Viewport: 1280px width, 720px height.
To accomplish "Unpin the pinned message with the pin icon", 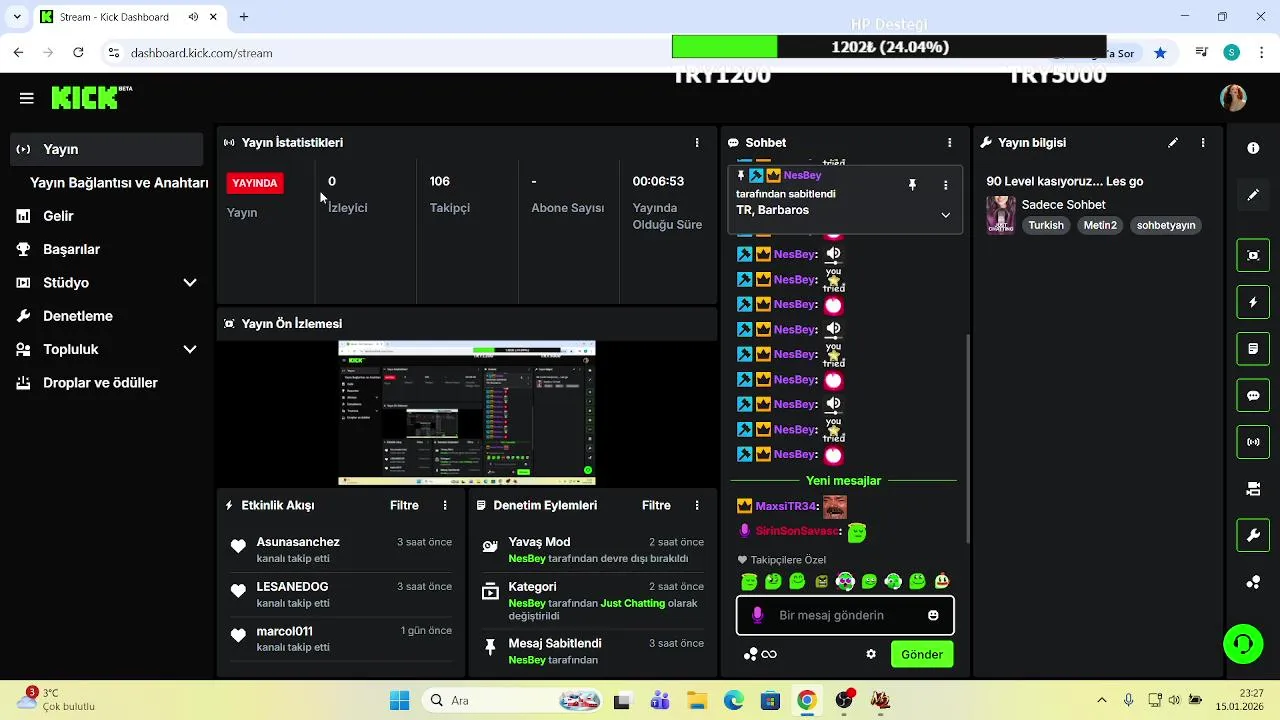I will (912, 185).
